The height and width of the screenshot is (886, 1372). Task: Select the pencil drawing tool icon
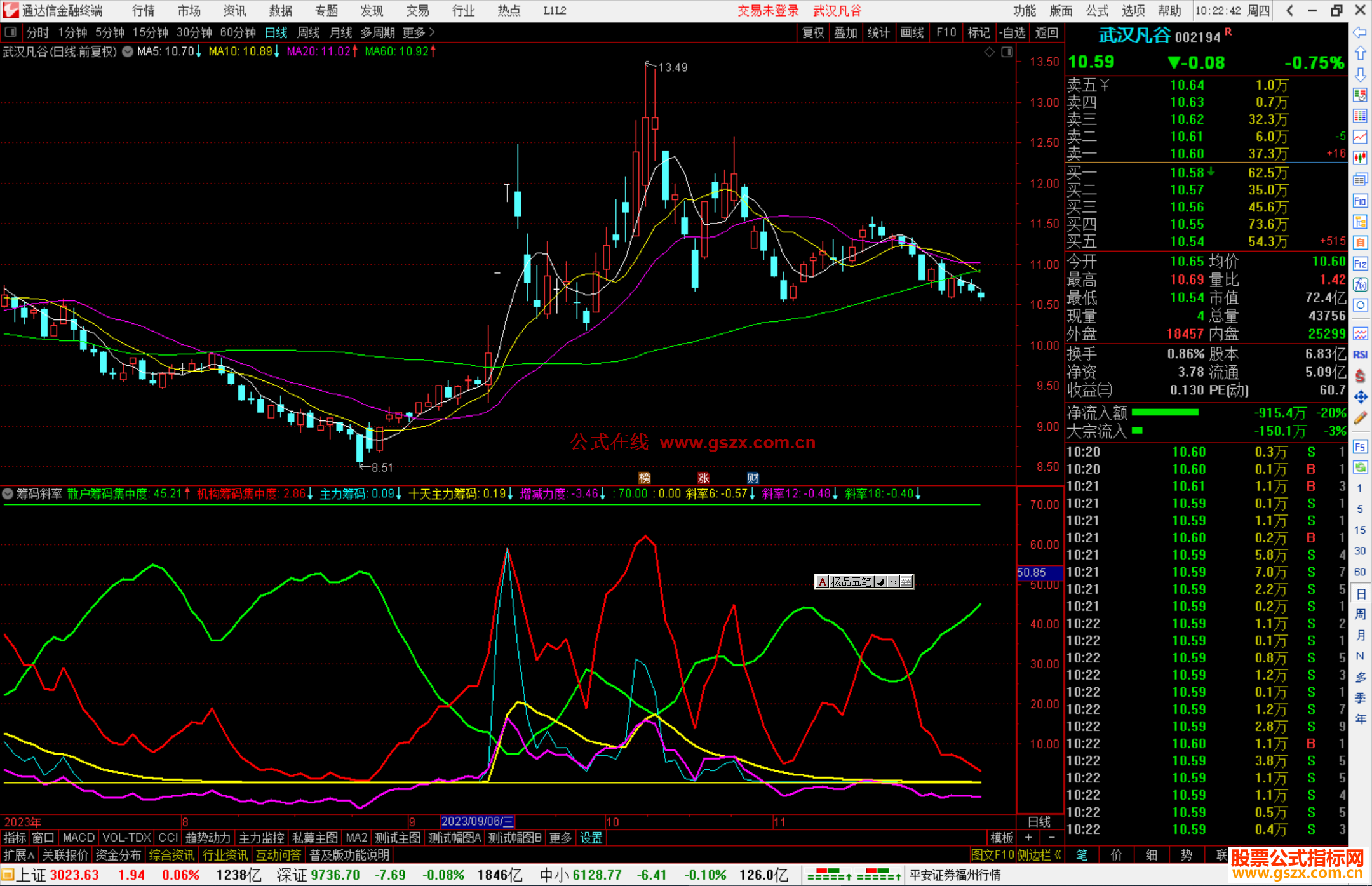coord(1360,418)
